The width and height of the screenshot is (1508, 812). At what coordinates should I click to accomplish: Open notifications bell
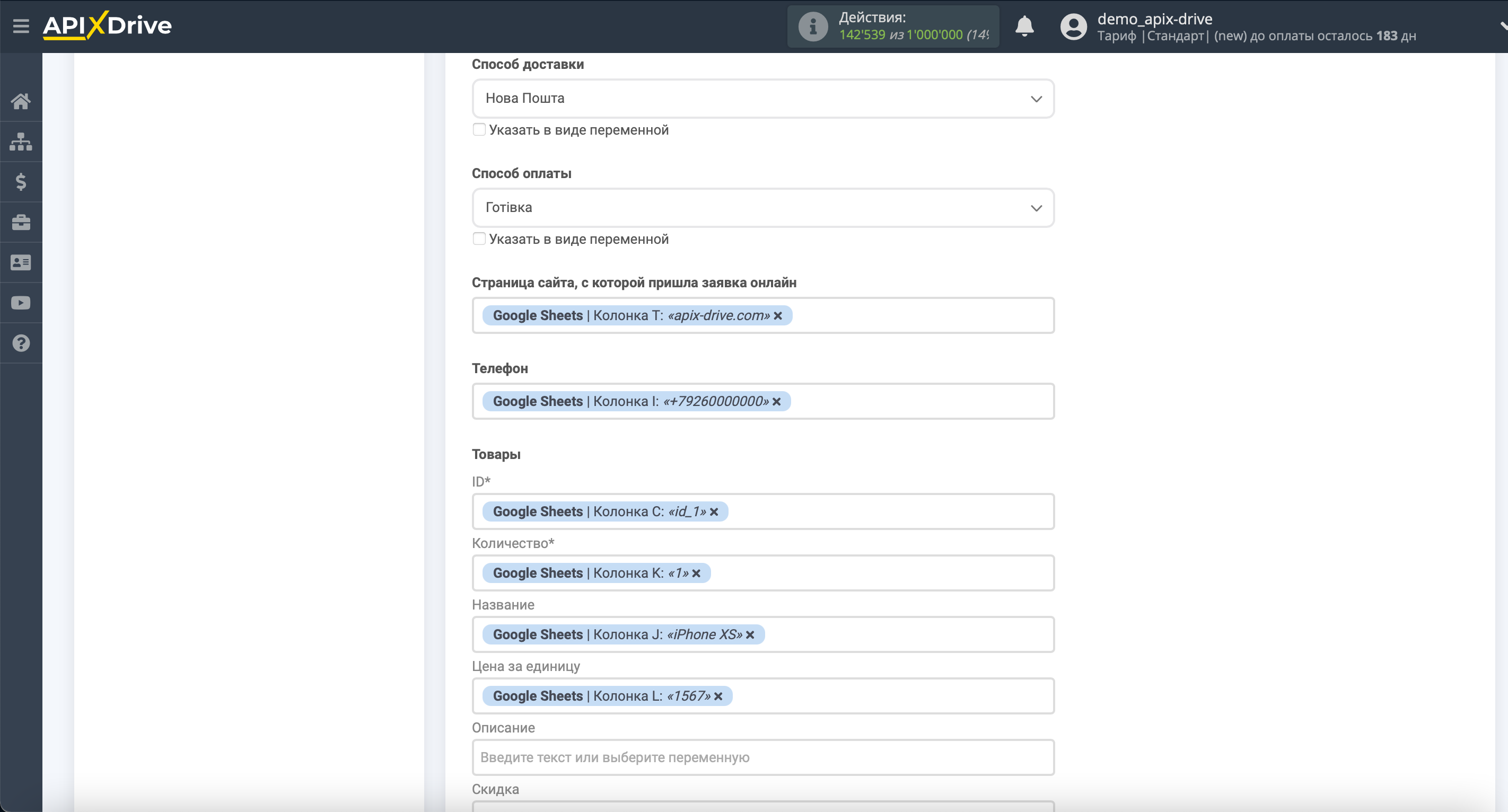(x=1024, y=27)
